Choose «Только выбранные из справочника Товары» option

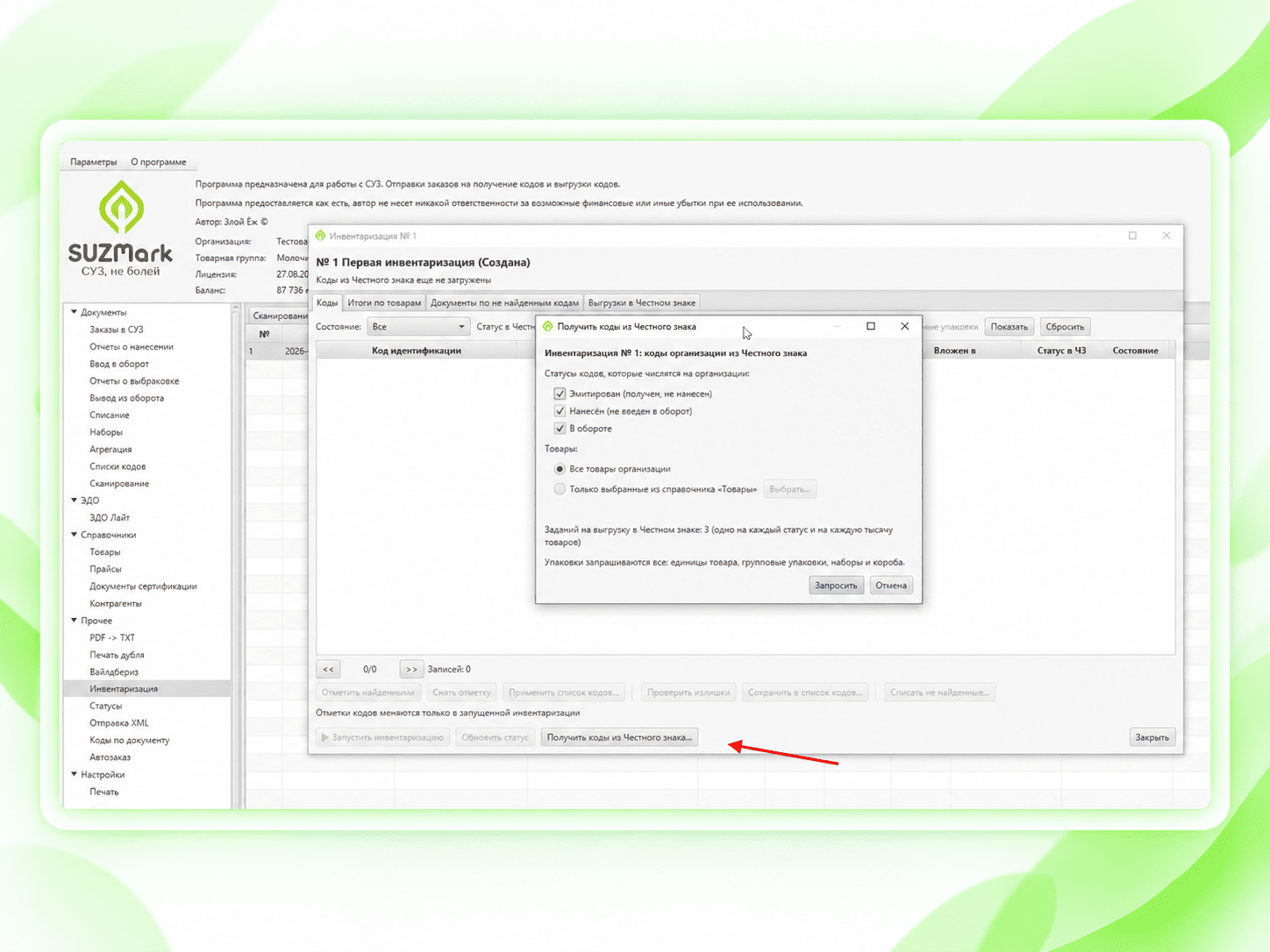(560, 489)
